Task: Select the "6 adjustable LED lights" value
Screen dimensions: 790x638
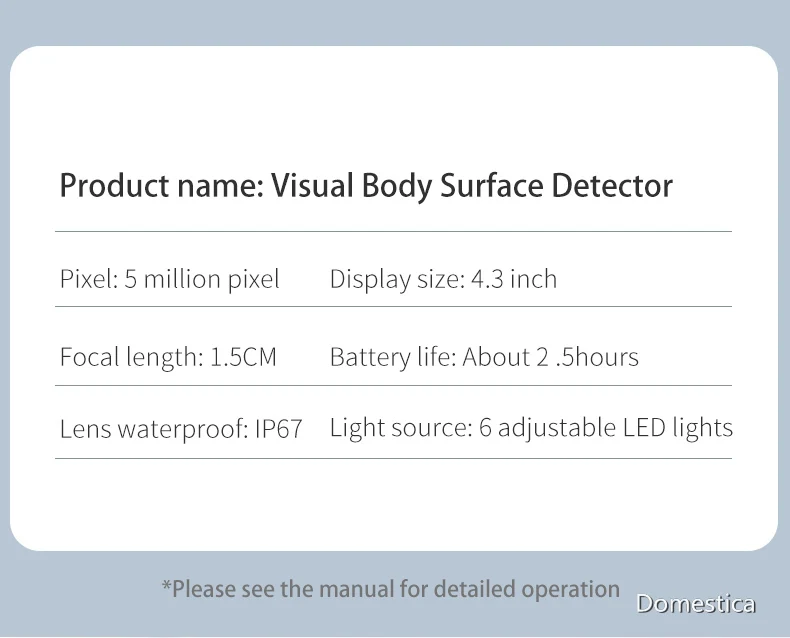Action: point(605,428)
